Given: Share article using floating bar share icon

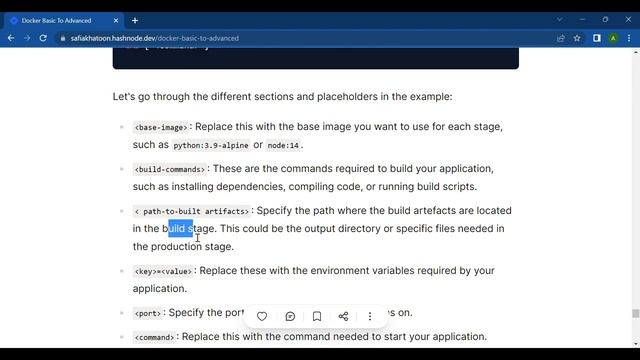Looking at the screenshot, I should coord(343,316).
